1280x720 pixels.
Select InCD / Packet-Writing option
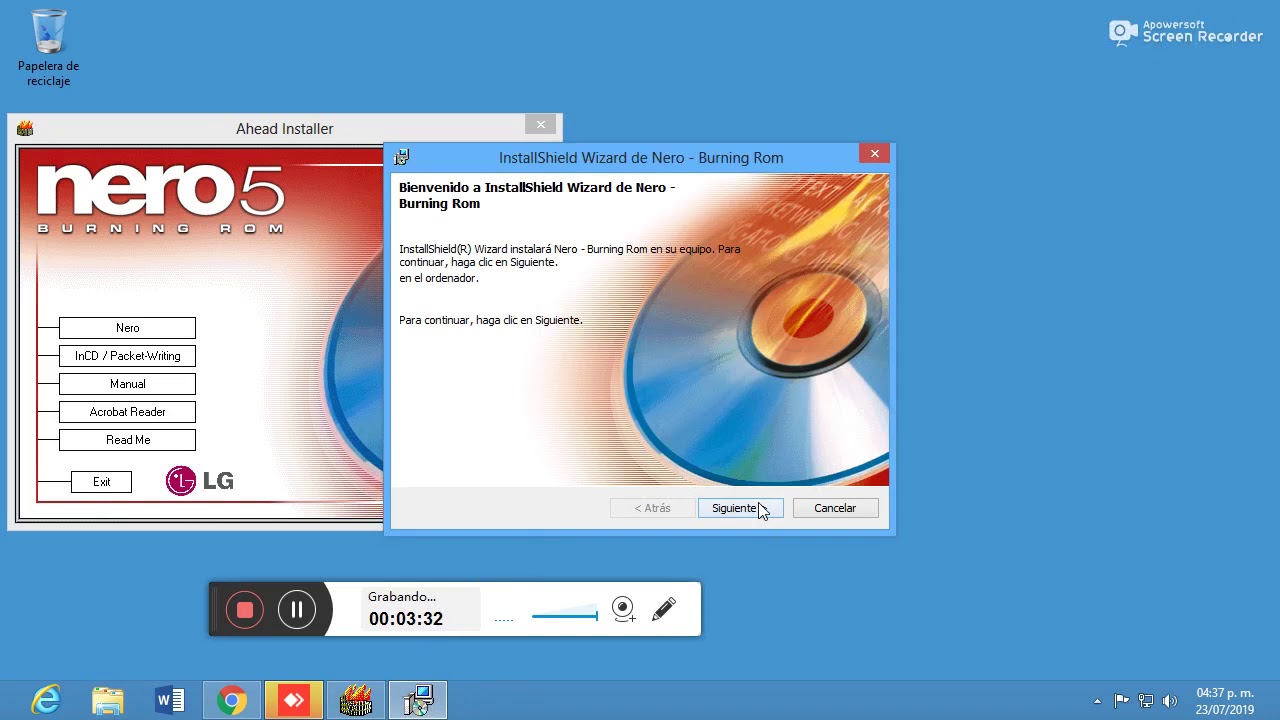click(x=127, y=356)
